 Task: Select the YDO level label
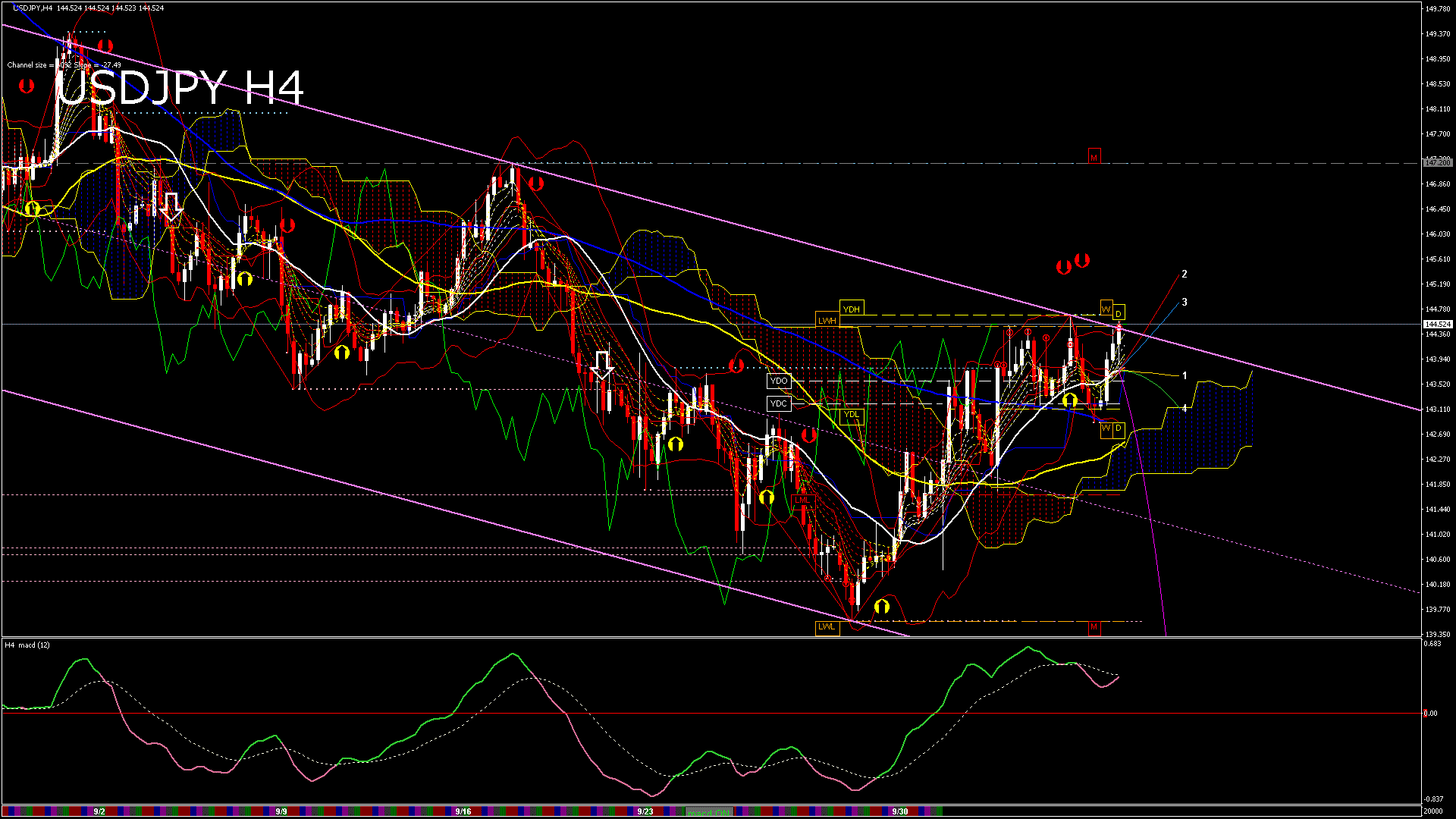click(x=778, y=381)
